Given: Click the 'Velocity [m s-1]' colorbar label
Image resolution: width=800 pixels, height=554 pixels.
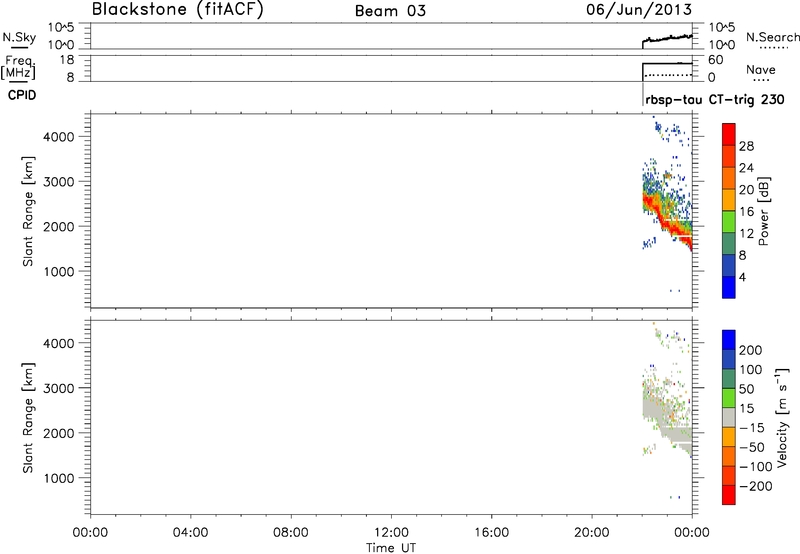Looking at the screenshot, I should pyautogui.click(x=782, y=418).
